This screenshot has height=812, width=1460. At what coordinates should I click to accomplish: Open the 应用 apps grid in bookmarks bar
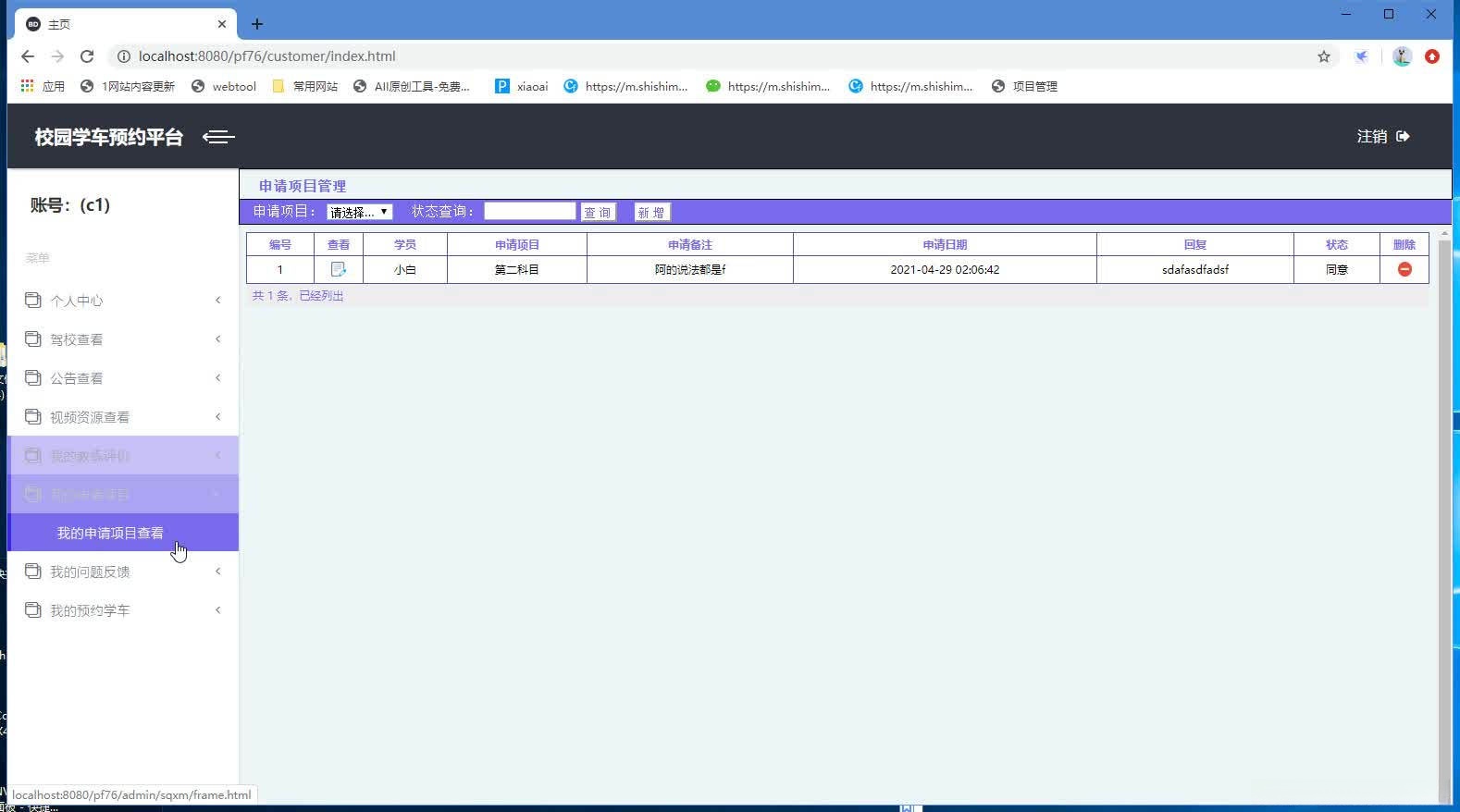43,86
